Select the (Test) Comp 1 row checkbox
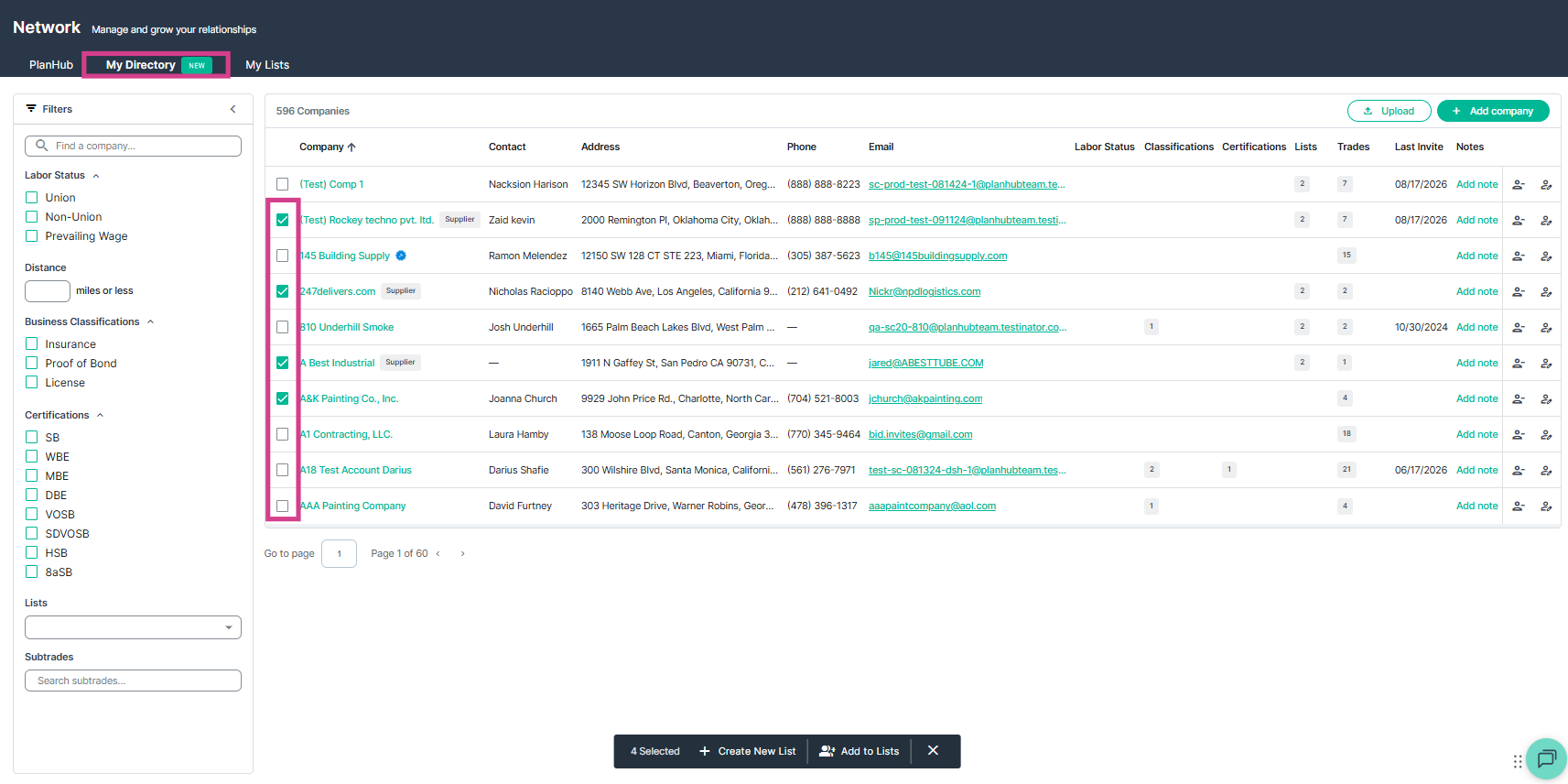 point(282,184)
